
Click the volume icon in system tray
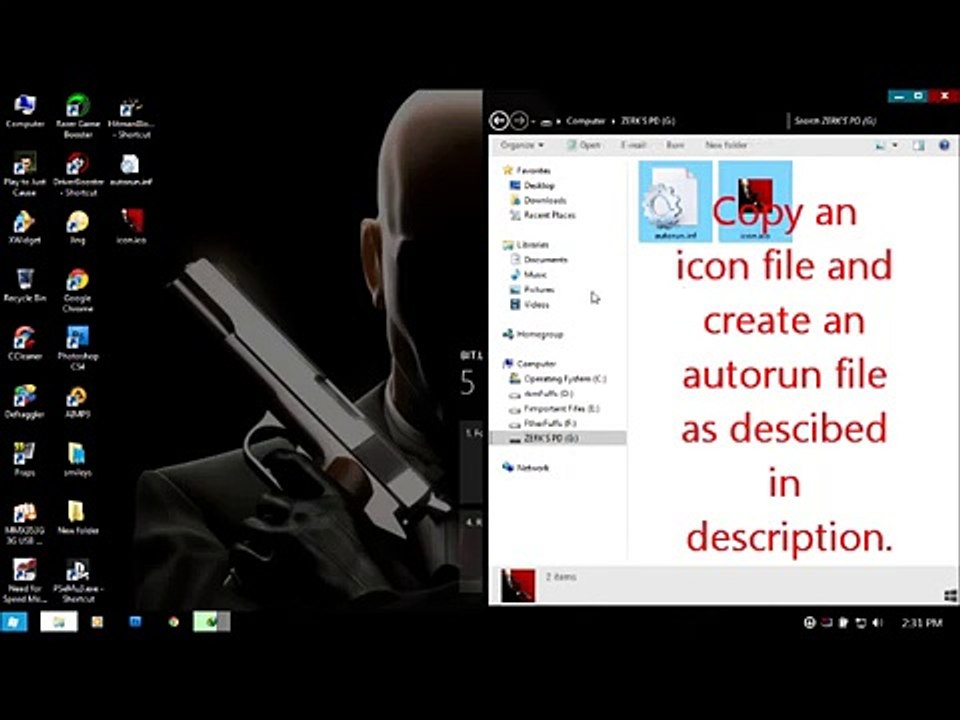pyautogui.click(x=877, y=623)
